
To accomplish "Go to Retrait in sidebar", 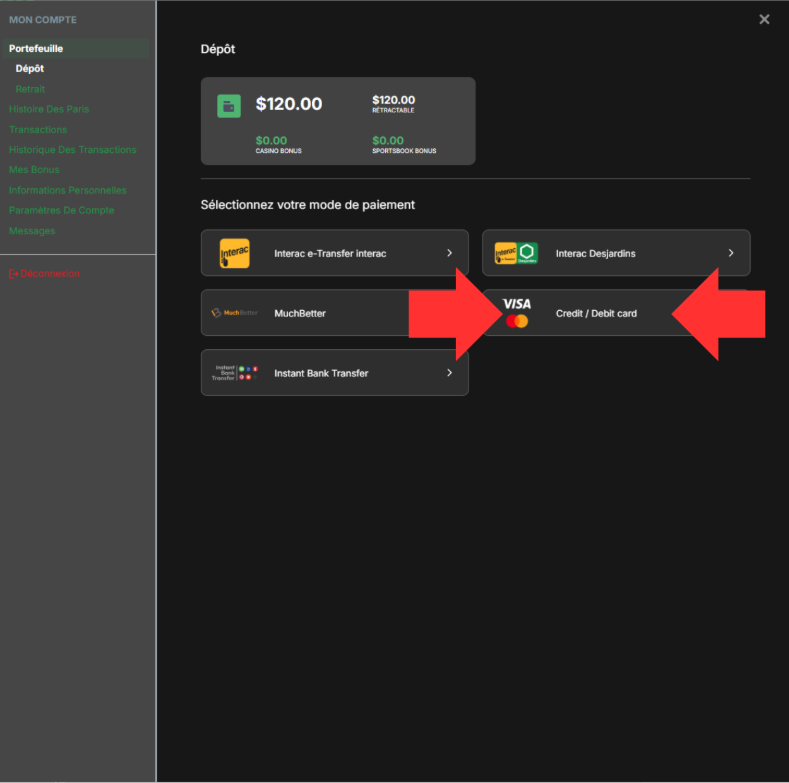I will click(x=30, y=89).
